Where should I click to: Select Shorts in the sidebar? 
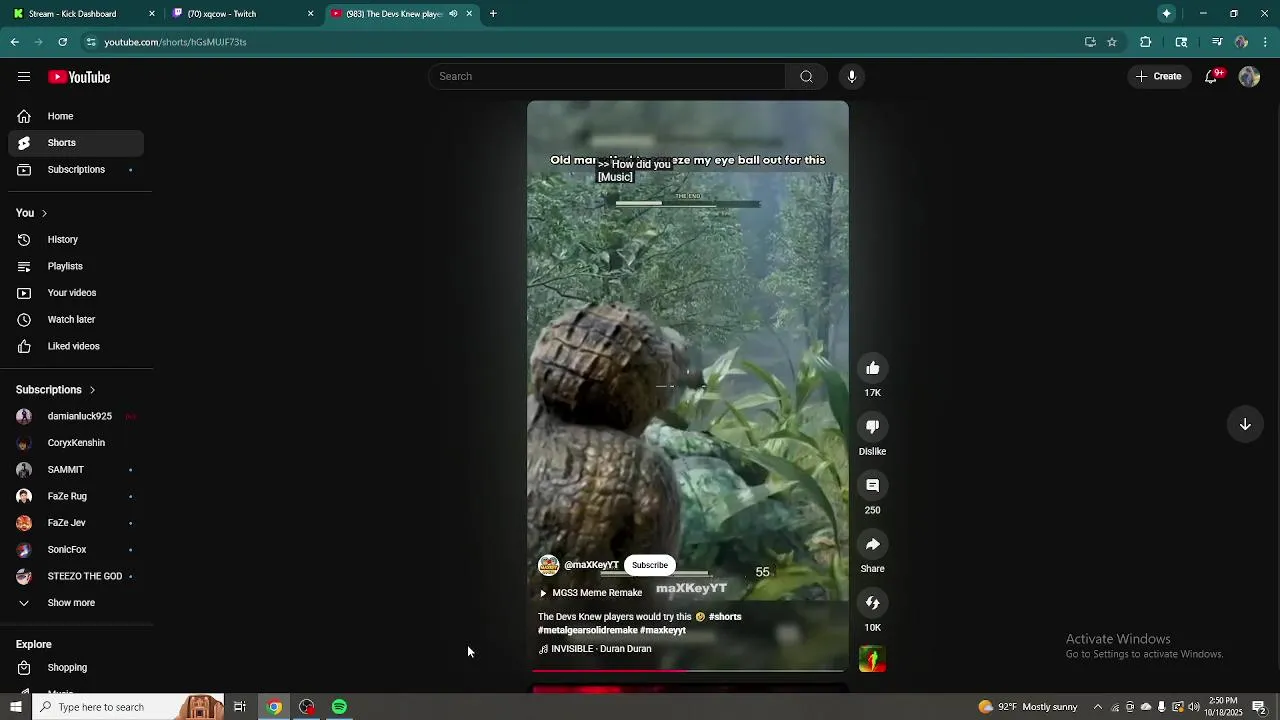tap(76, 143)
